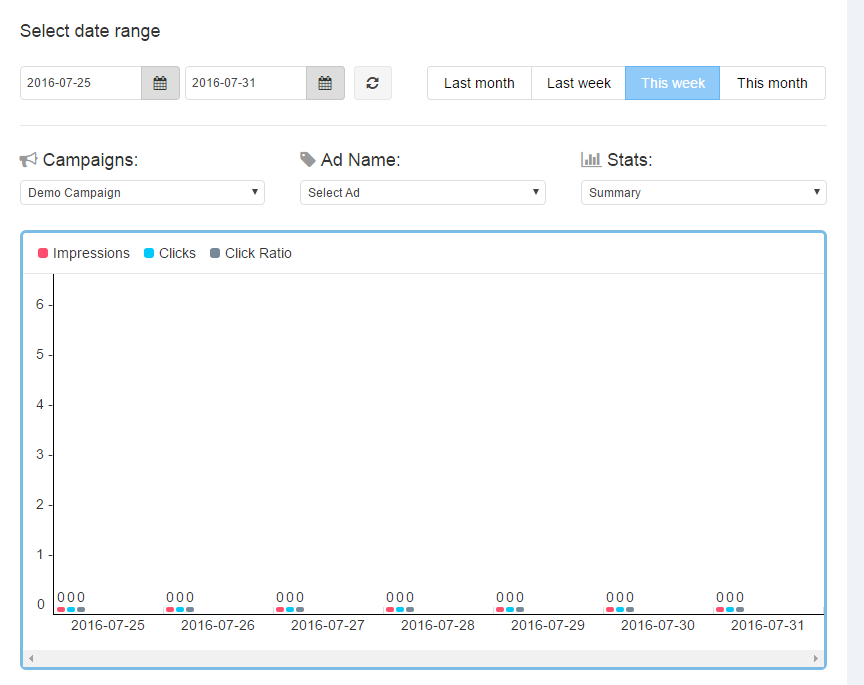The width and height of the screenshot is (864, 685).
Task: Expand the Select Ad dropdown
Action: pyautogui.click(x=422, y=192)
